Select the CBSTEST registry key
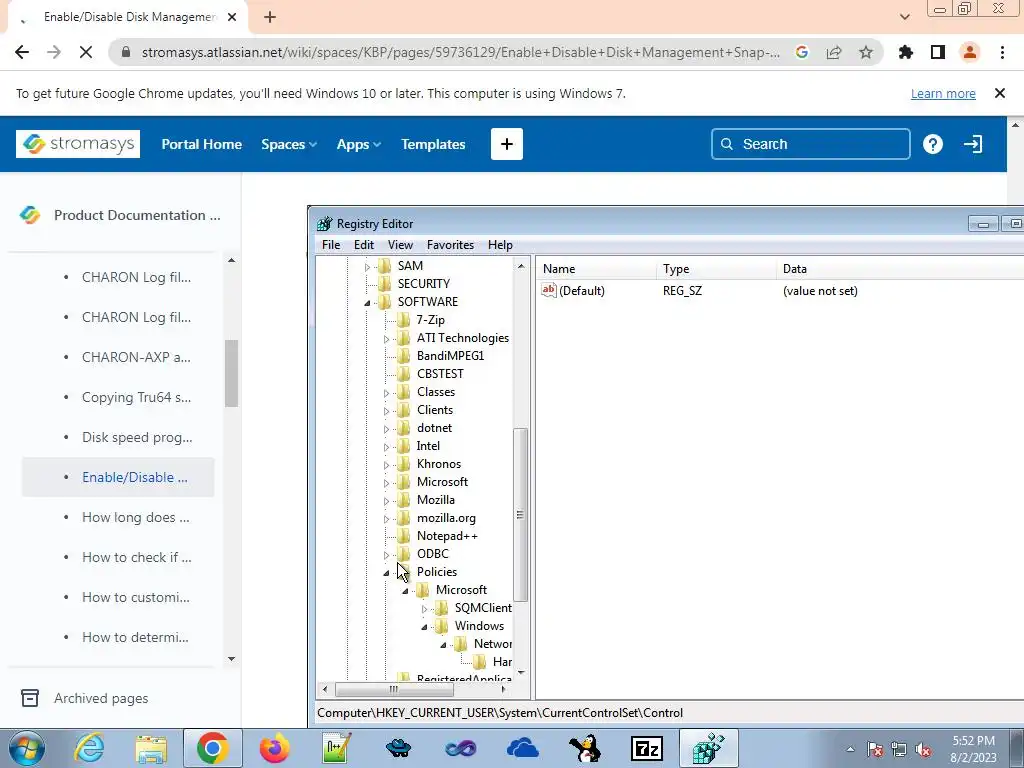Image resolution: width=1024 pixels, height=768 pixels. tap(440, 374)
